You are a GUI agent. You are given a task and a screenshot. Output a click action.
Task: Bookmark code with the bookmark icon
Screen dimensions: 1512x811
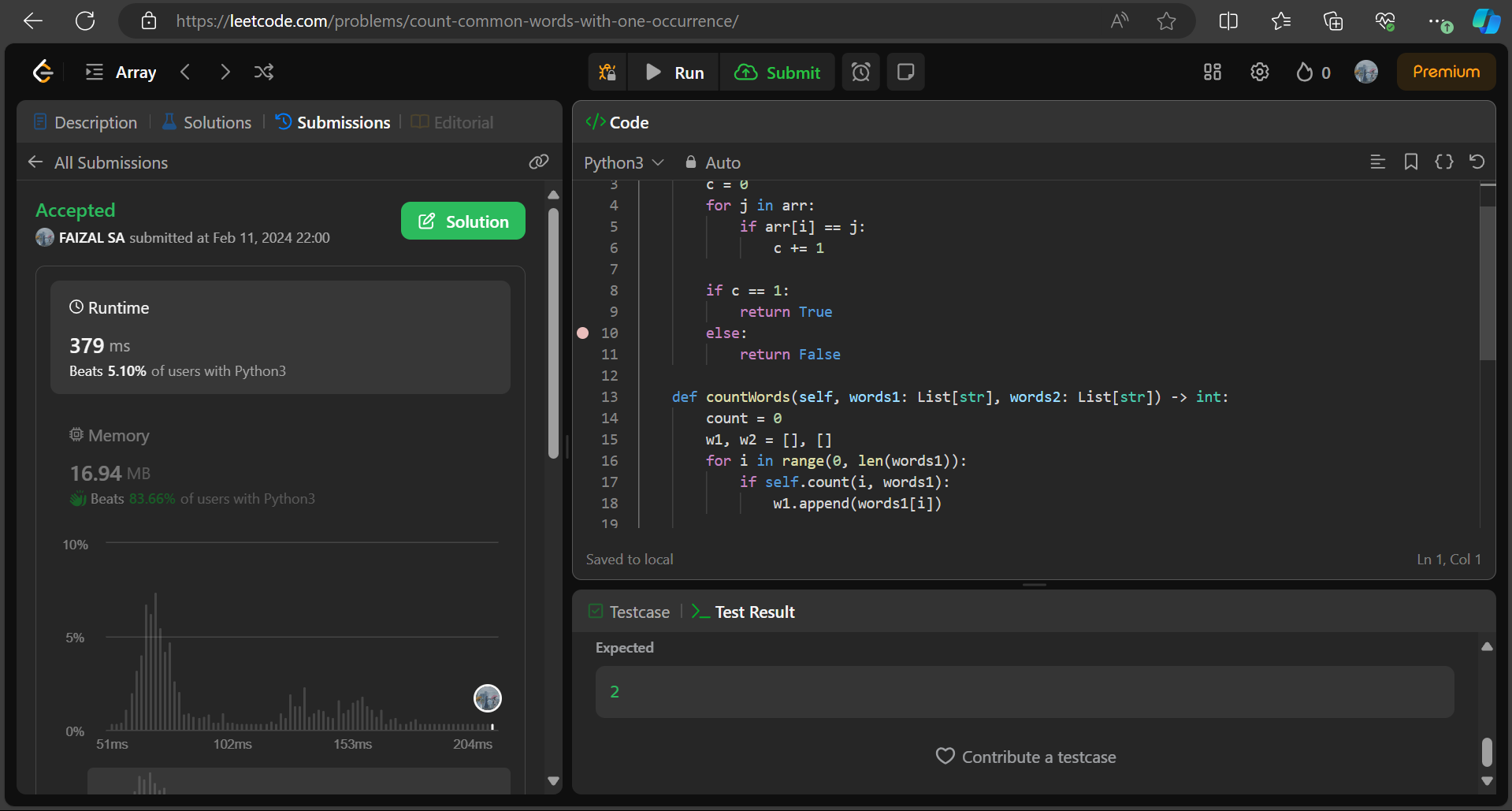pyautogui.click(x=1411, y=162)
